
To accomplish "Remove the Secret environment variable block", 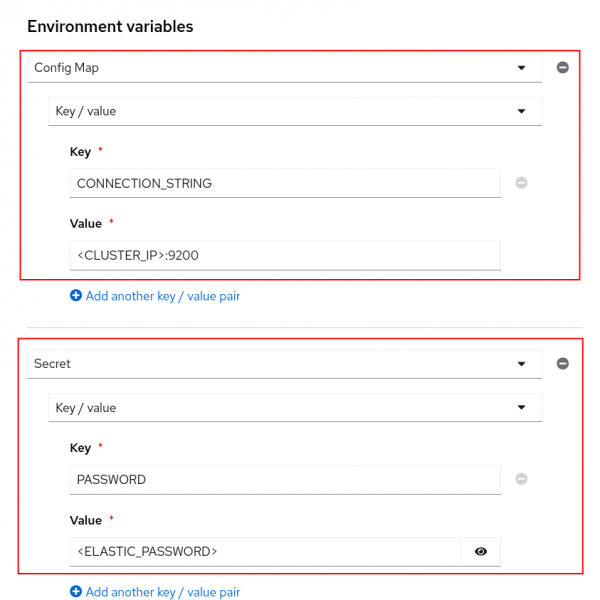I will click(562, 364).
